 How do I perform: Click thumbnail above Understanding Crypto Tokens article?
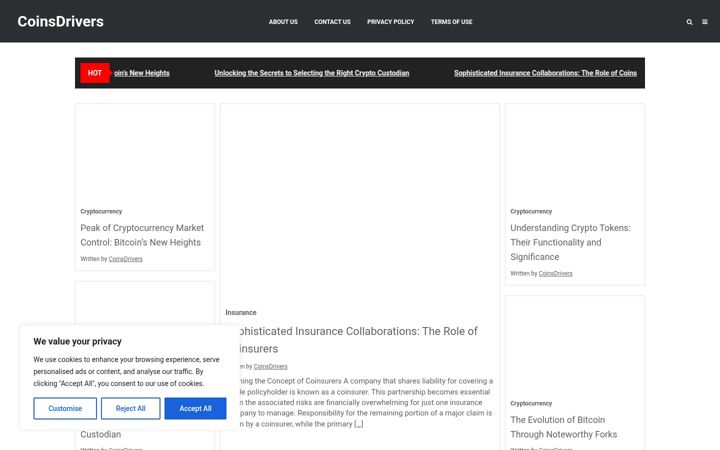(x=575, y=153)
